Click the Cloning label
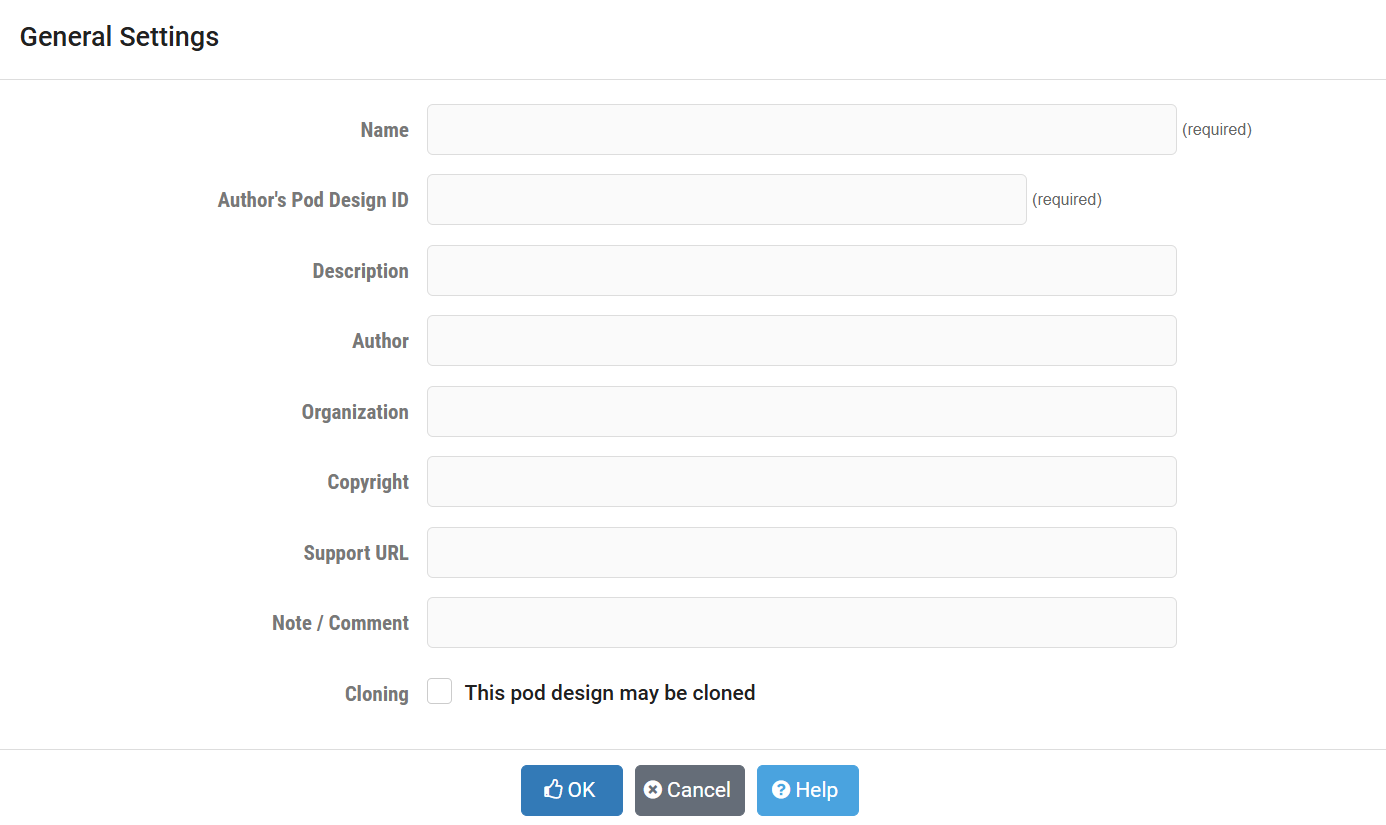1386x825 pixels. (377, 693)
